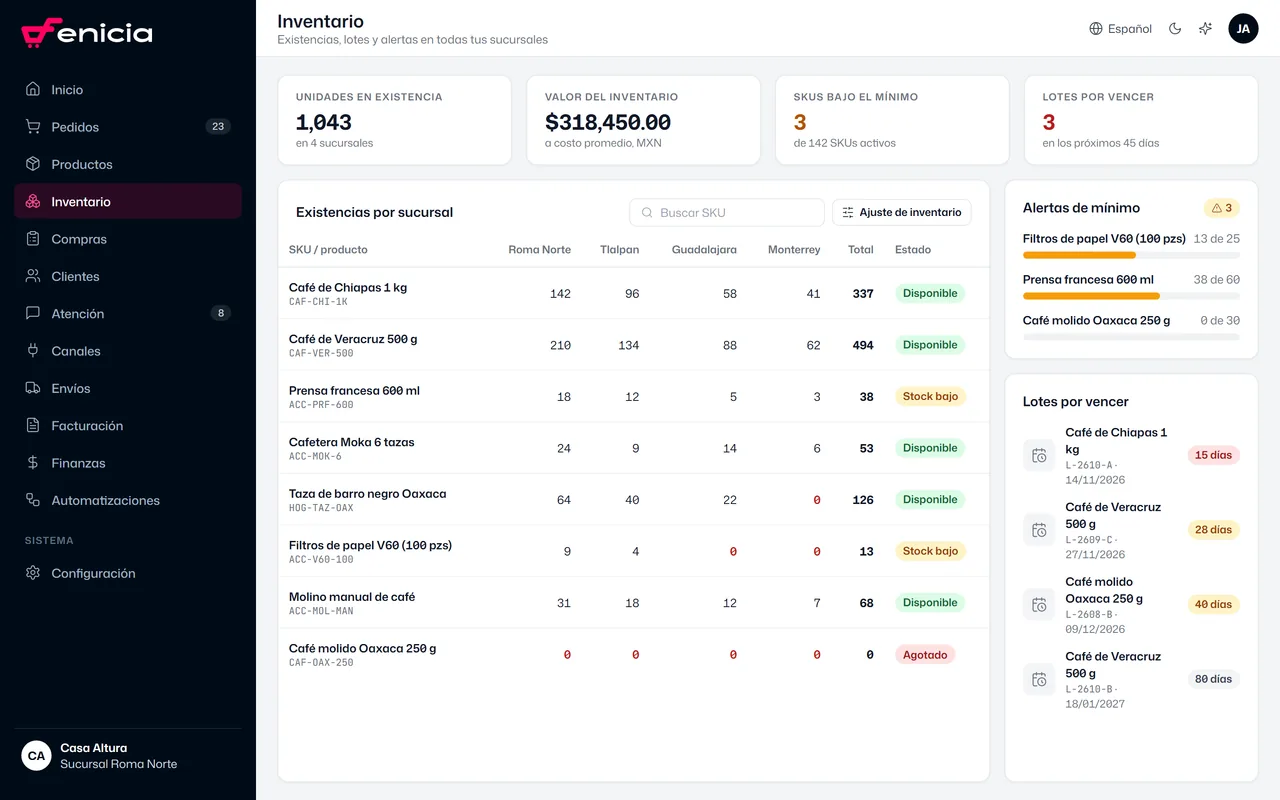This screenshot has height=800, width=1280.
Task: Open the Pedidos menu item
Action: click(x=128, y=127)
